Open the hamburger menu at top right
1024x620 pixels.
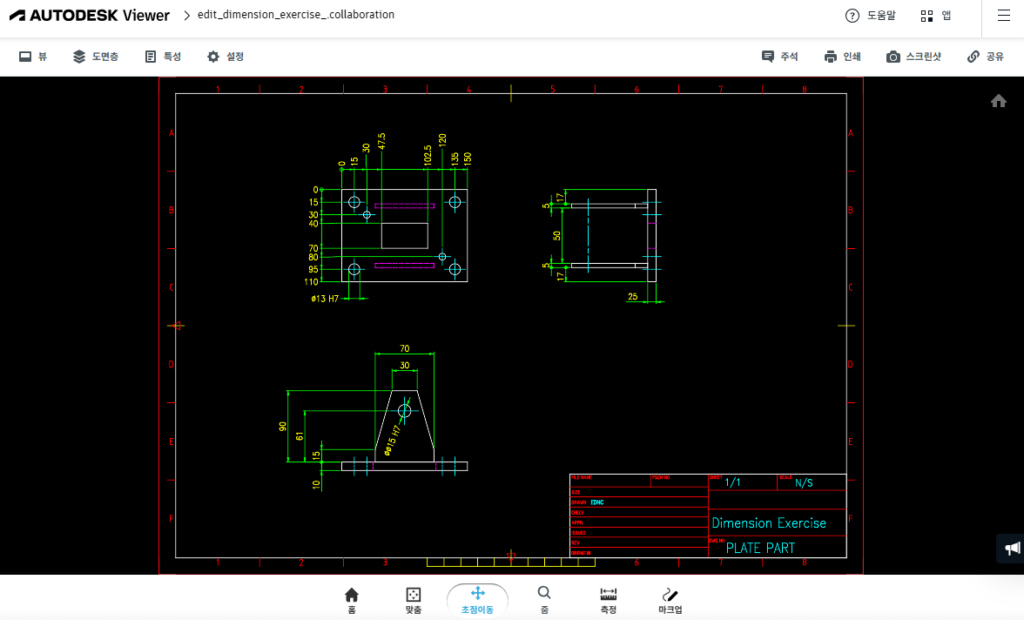[1003, 15]
